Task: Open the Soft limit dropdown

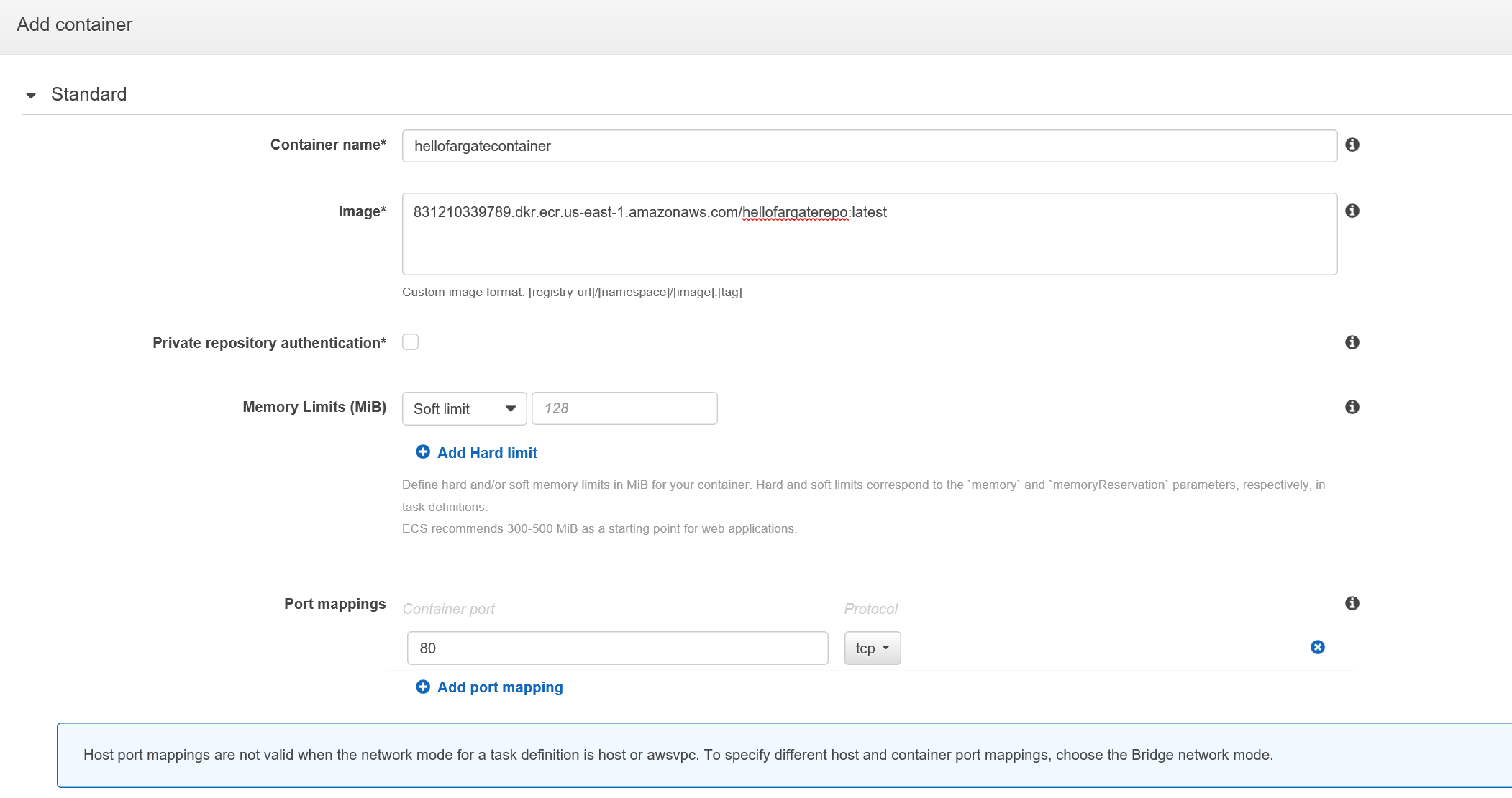Action: click(x=464, y=408)
